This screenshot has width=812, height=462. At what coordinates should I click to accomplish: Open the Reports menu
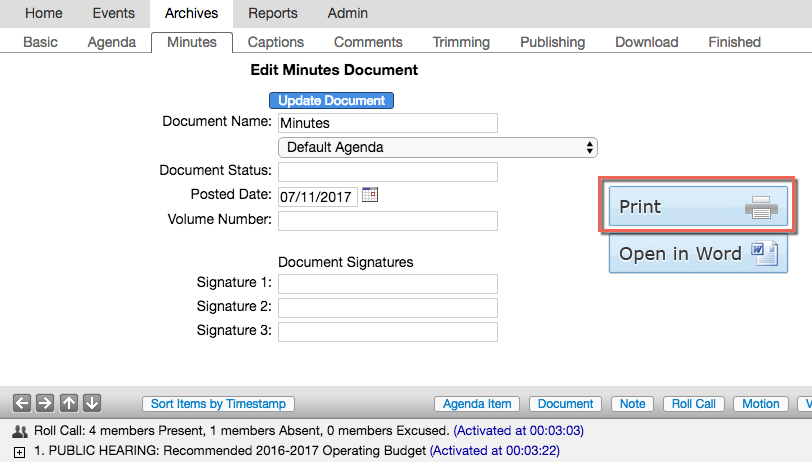pyautogui.click(x=273, y=13)
